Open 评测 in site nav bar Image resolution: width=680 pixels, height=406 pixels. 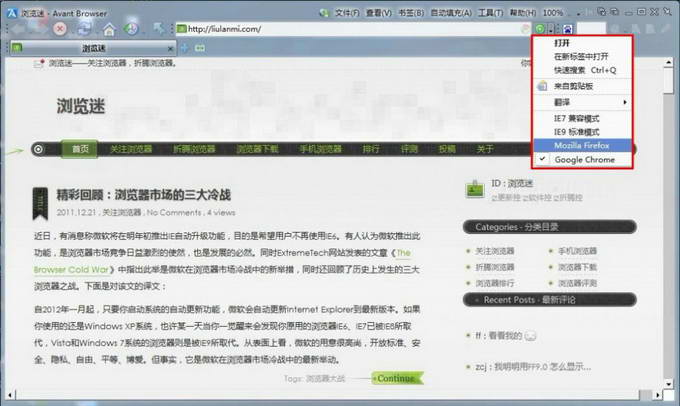coord(409,149)
